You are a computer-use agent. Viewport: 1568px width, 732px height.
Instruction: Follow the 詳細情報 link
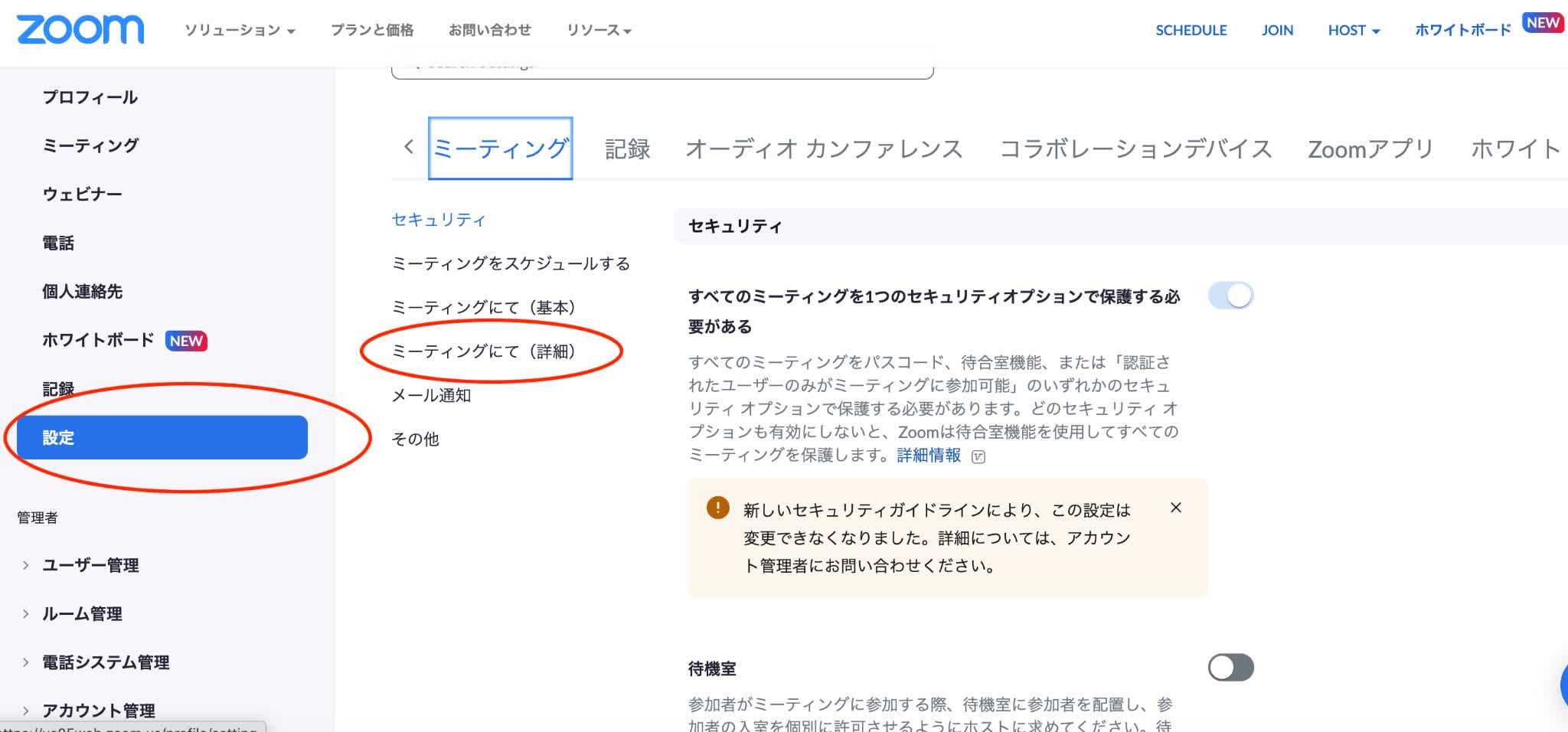[929, 456]
